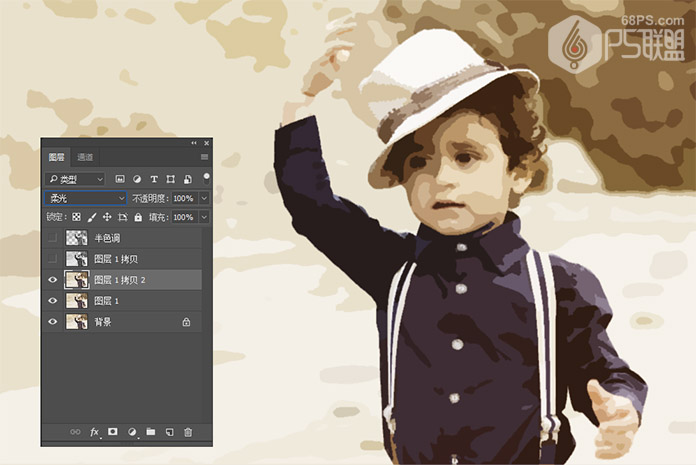
Task: Open the 类型 filter type dropdown
Action: click(75, 179)
